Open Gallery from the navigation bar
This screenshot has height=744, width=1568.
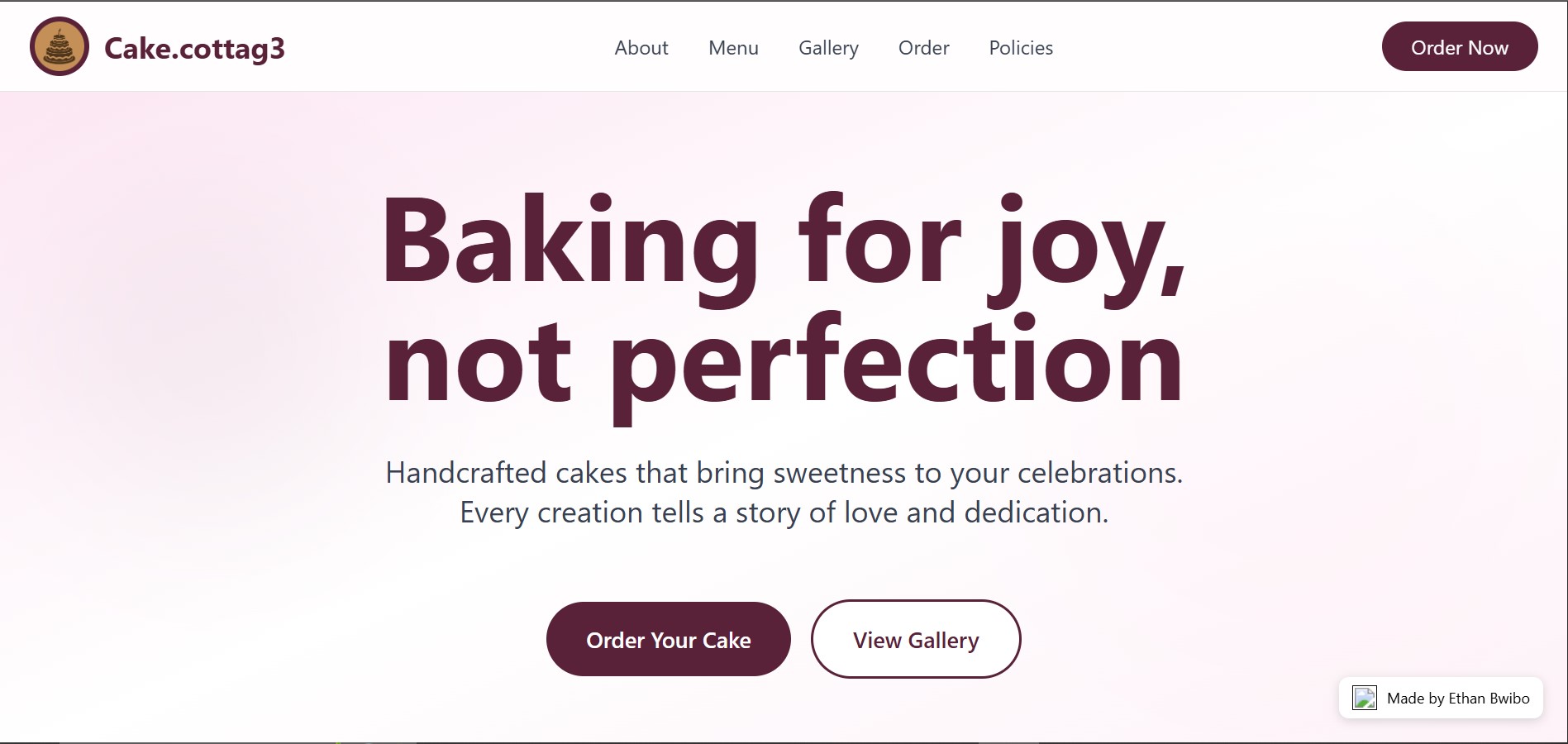828,48
